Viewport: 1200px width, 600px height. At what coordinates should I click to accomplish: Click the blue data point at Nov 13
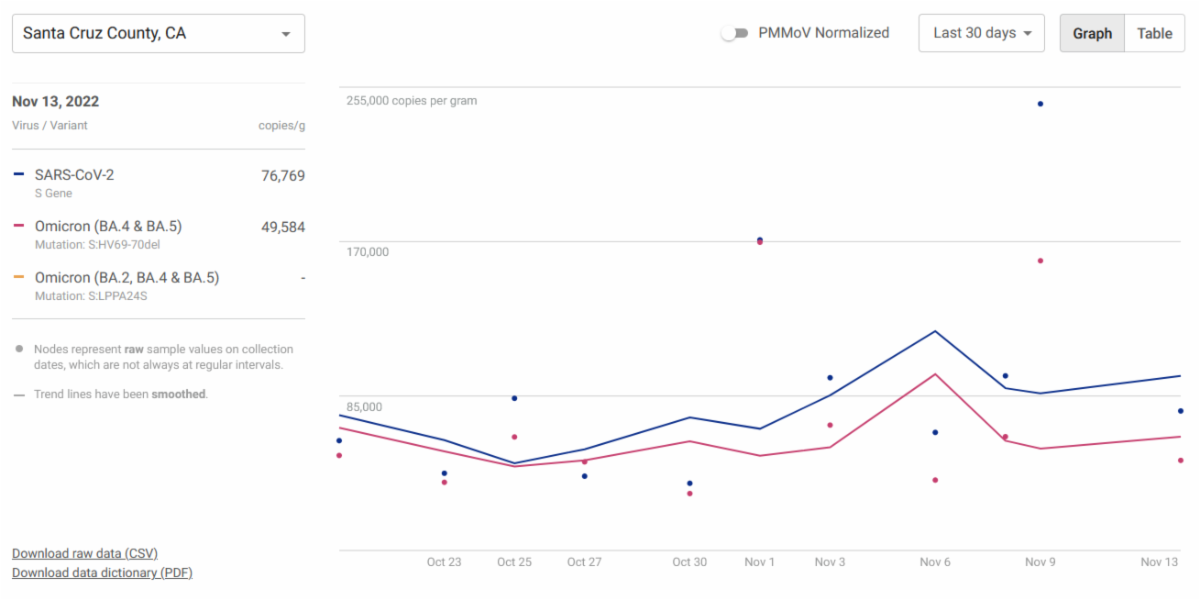pos(1180,411)
